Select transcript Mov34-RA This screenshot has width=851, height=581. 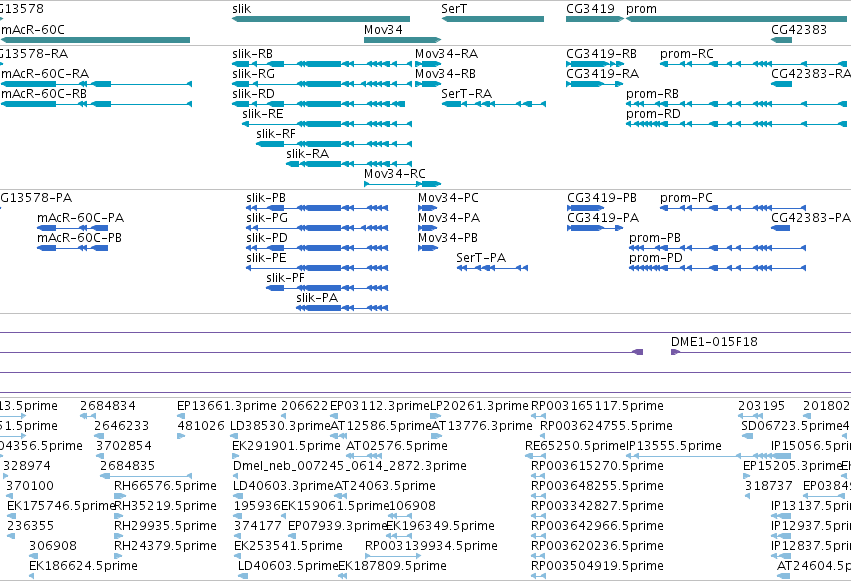[428, 64]
